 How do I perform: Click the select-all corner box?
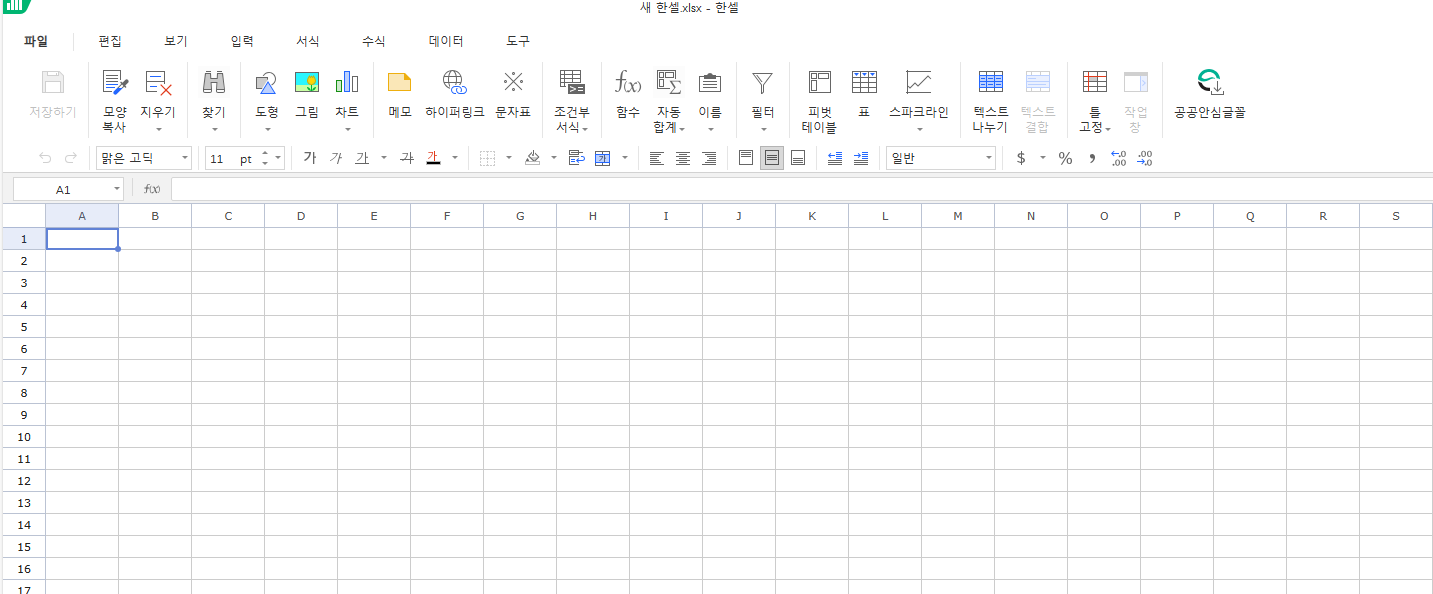[24, 216]
